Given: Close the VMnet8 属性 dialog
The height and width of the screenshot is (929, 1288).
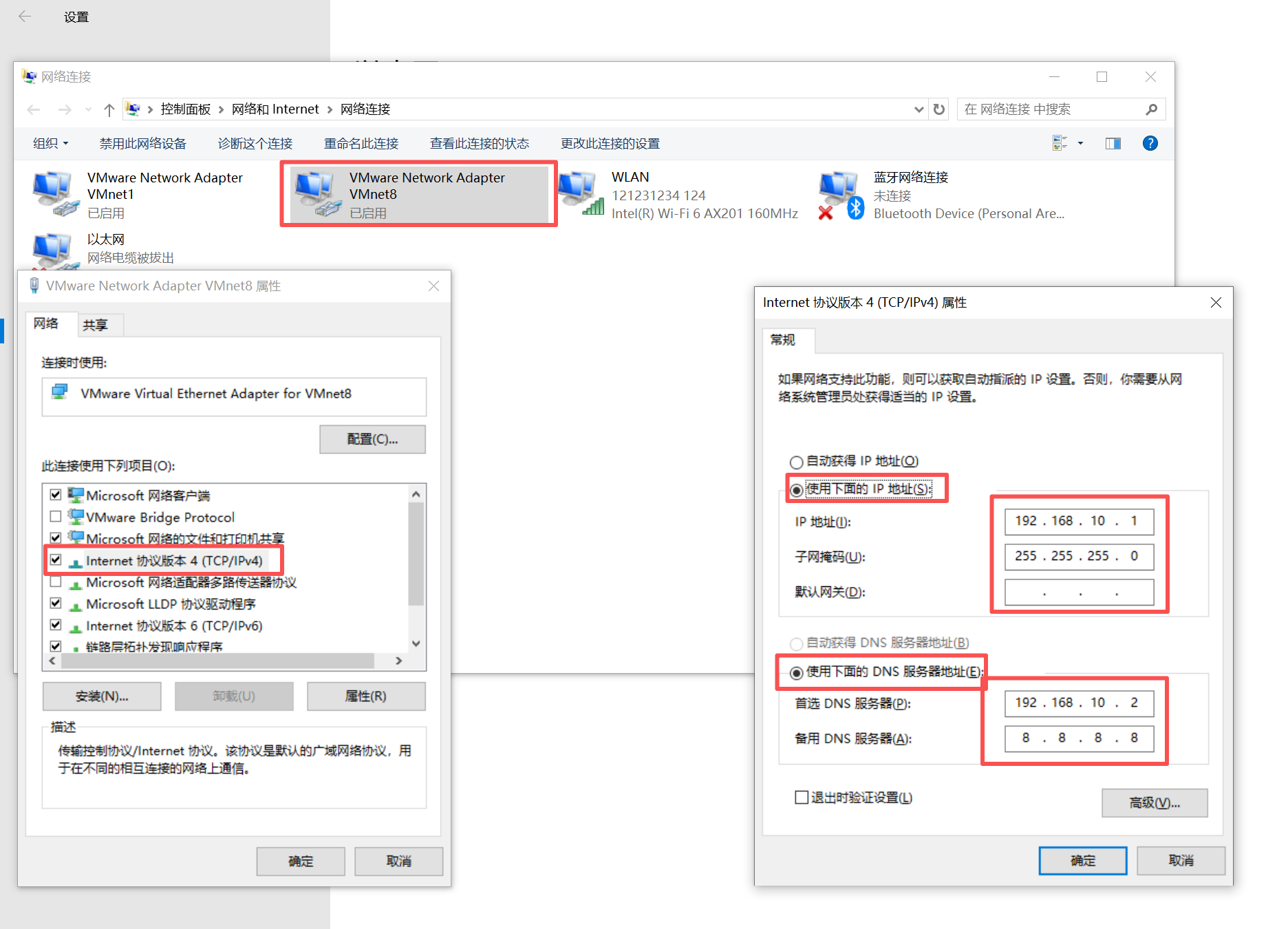Looking at the screenshot, I should [433, 286].
